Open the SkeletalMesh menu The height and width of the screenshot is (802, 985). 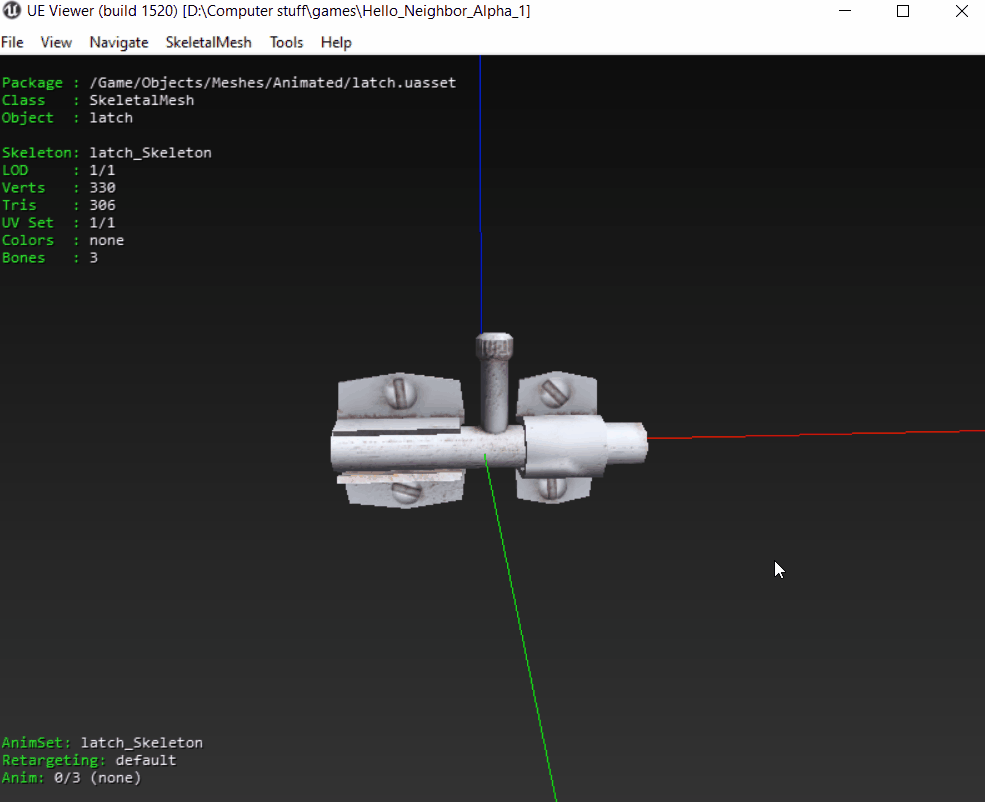tap(209, 42)
